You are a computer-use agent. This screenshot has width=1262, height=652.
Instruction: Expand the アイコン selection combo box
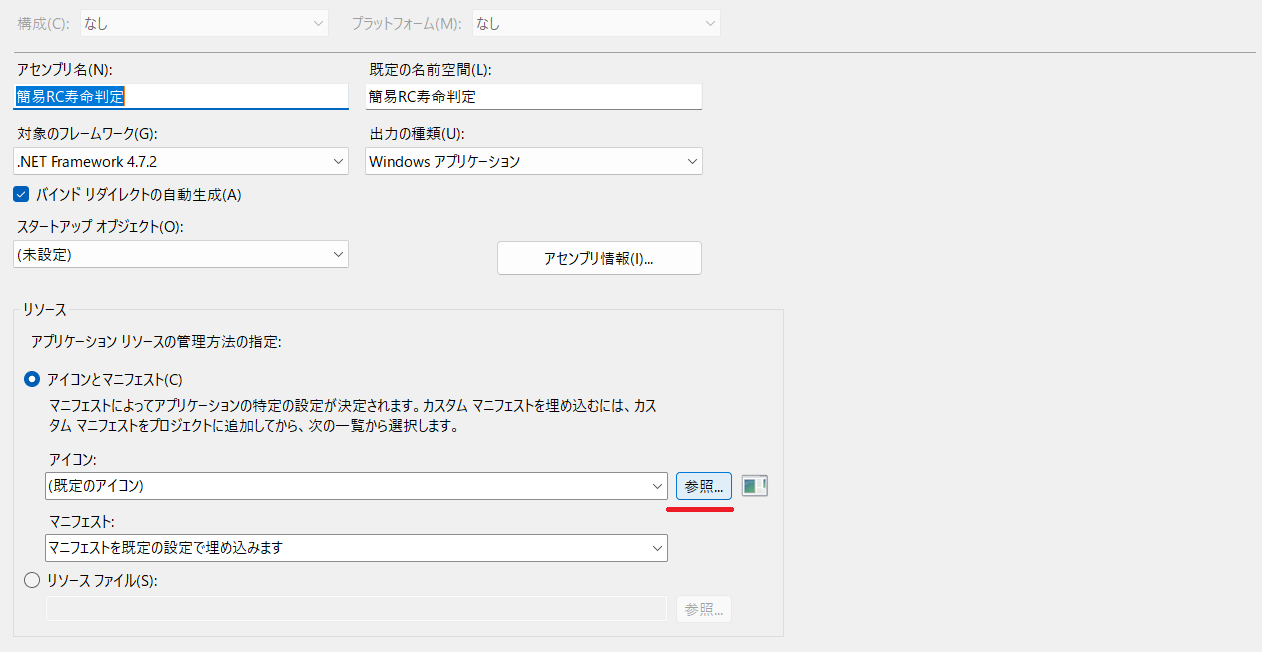(356, 486)
